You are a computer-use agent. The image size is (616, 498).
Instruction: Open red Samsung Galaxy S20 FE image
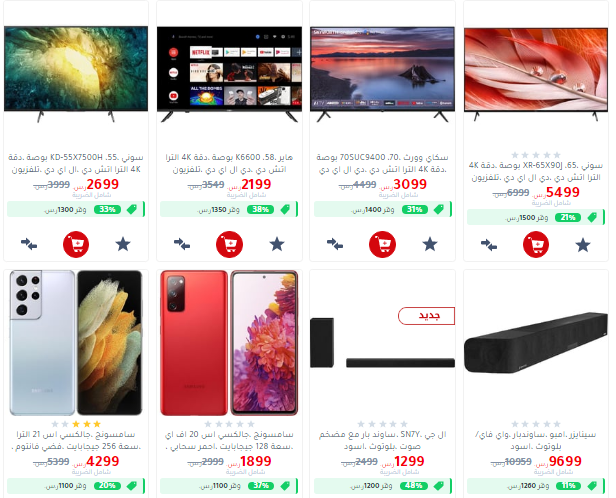(x=229, y=343)
